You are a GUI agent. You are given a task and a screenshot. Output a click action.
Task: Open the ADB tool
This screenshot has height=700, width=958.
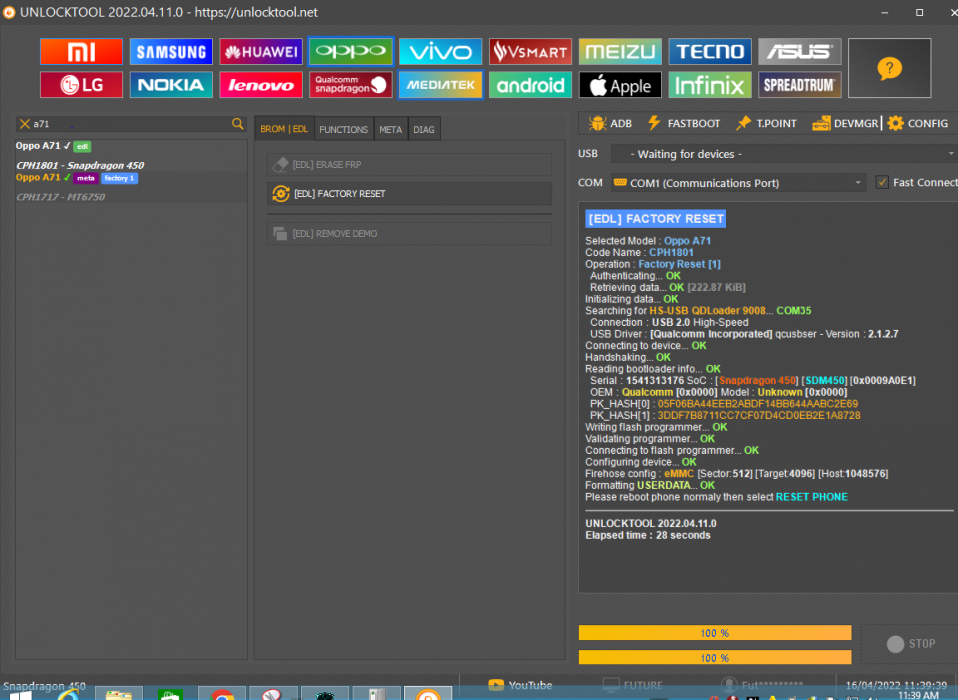point(610,123)
